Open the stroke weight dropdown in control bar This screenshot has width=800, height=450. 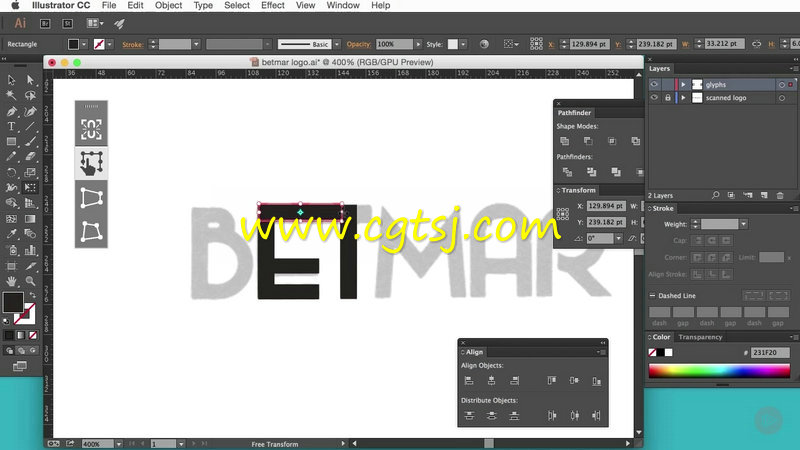(x=196, y=44)
